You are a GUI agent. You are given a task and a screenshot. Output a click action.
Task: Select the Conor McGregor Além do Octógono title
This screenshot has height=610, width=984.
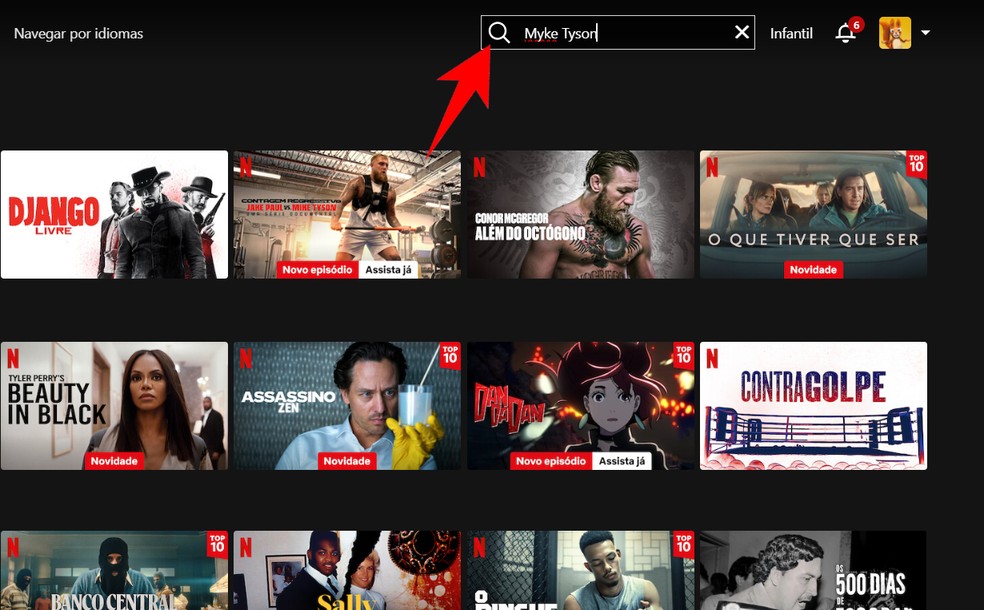(x=580, y=214)
